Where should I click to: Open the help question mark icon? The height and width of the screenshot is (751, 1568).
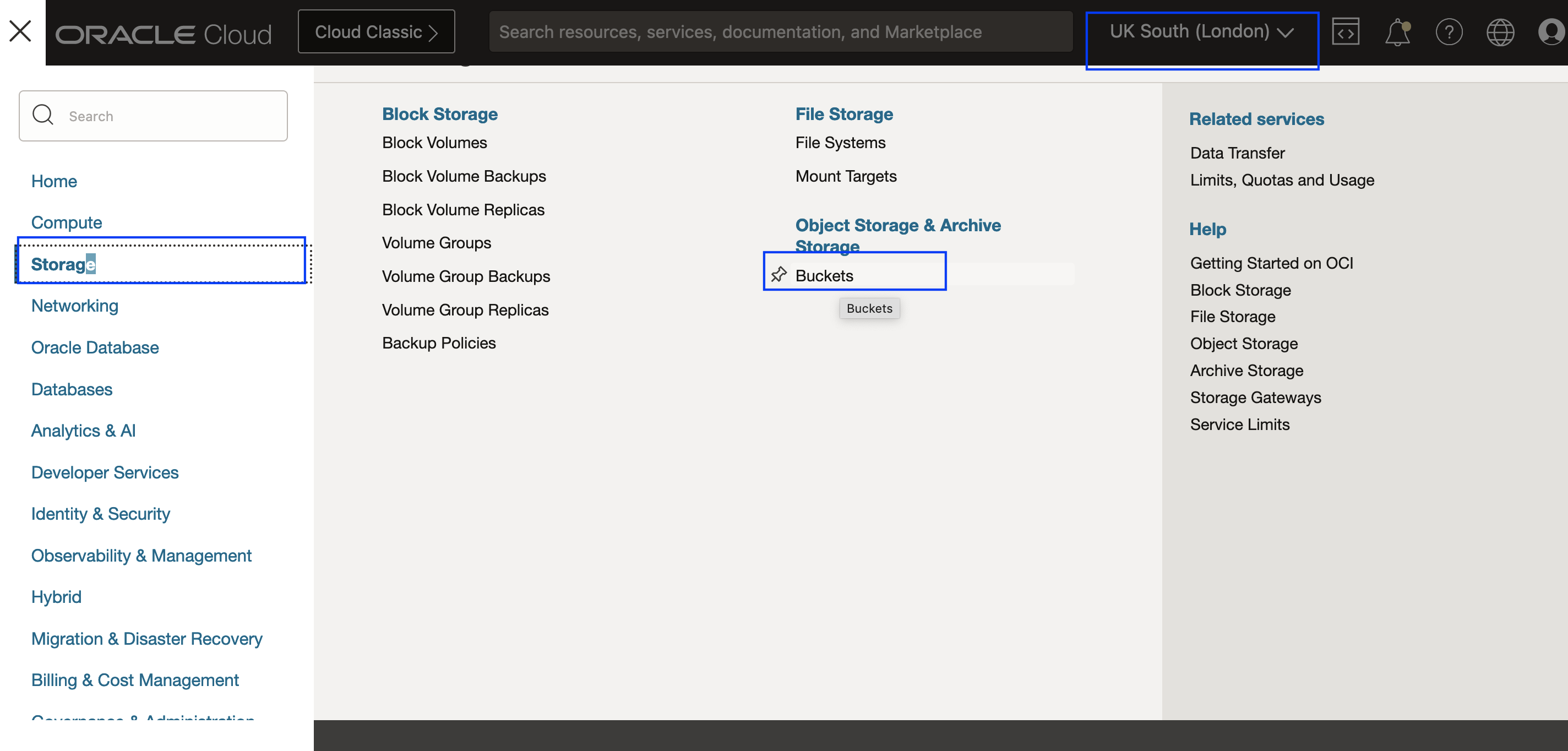[1449, 32]
